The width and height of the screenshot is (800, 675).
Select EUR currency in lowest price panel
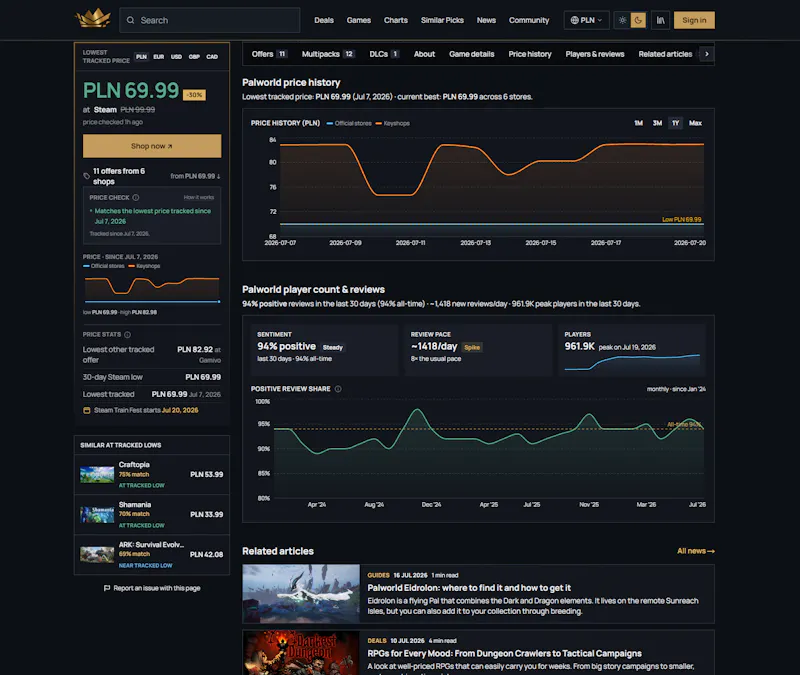pos(159,57)
